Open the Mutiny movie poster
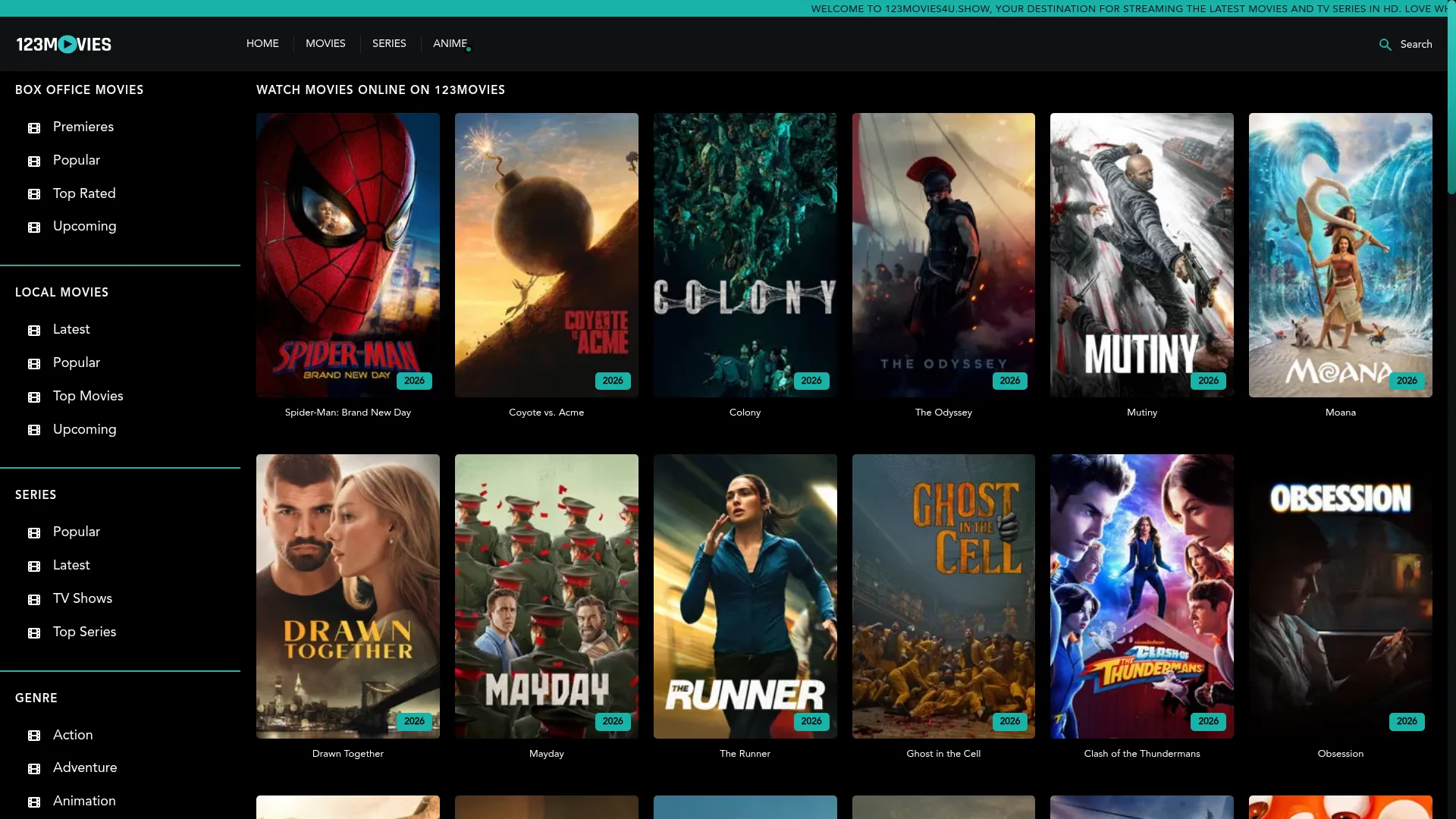This screenshot has height=819, width=1456. 1141,255
